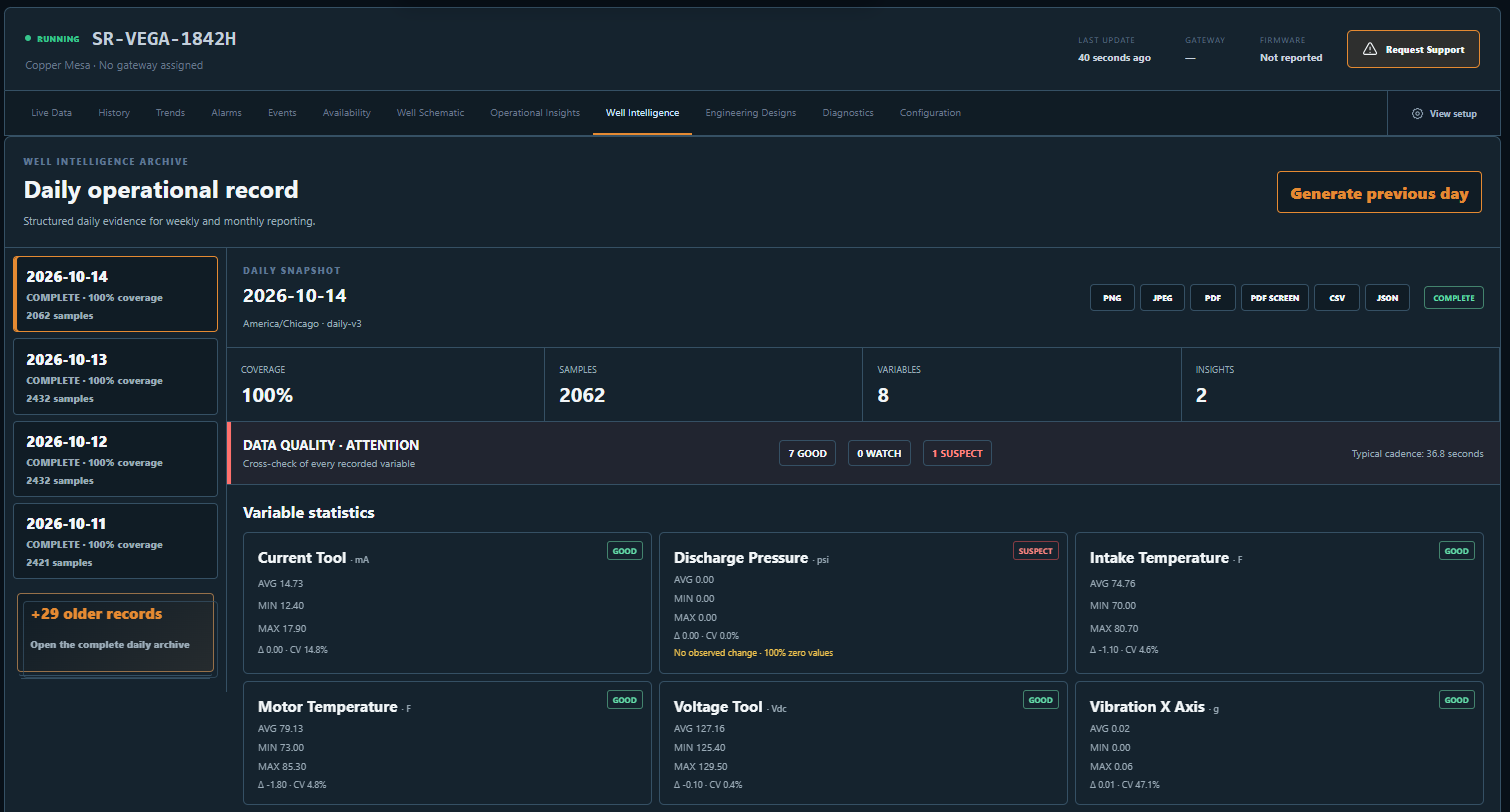Click the 7 GOOD quality badge
The image size is (1510, 812).
pos(807,453)
